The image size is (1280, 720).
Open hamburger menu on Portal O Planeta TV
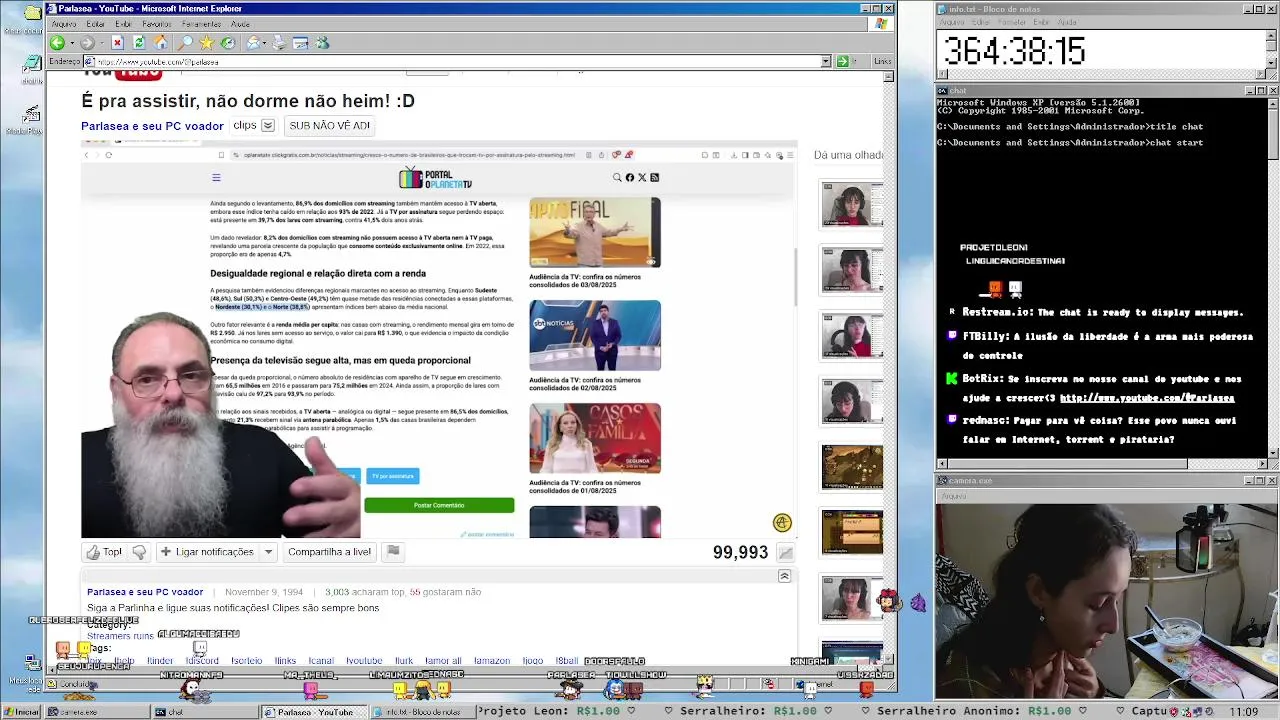[x=216, y=178]
